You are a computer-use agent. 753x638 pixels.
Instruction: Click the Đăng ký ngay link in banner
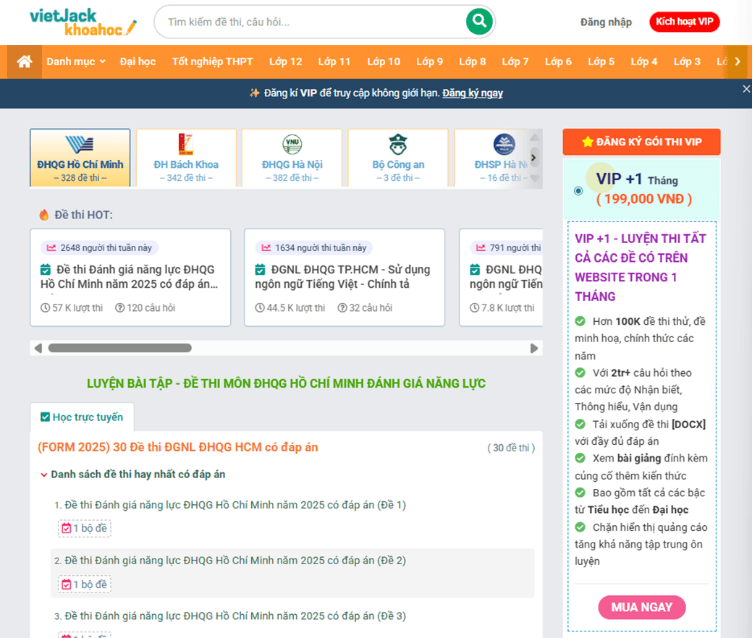click(x=473, y=93)
